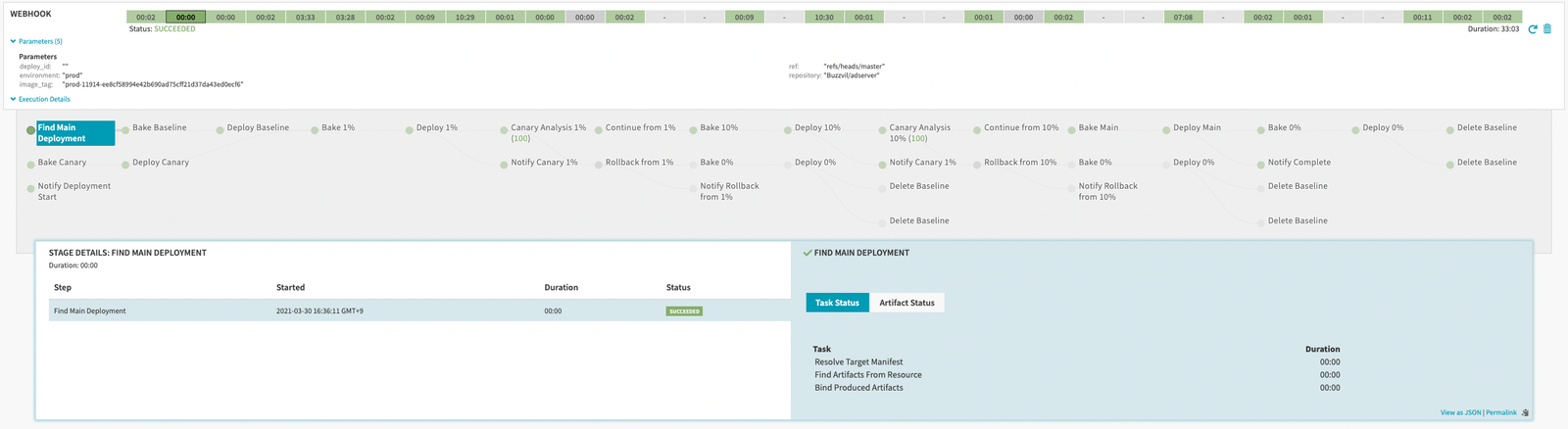1568x429 pixels.
Task: Select the Deploy Canary stage node
Action: click(160, 163)
